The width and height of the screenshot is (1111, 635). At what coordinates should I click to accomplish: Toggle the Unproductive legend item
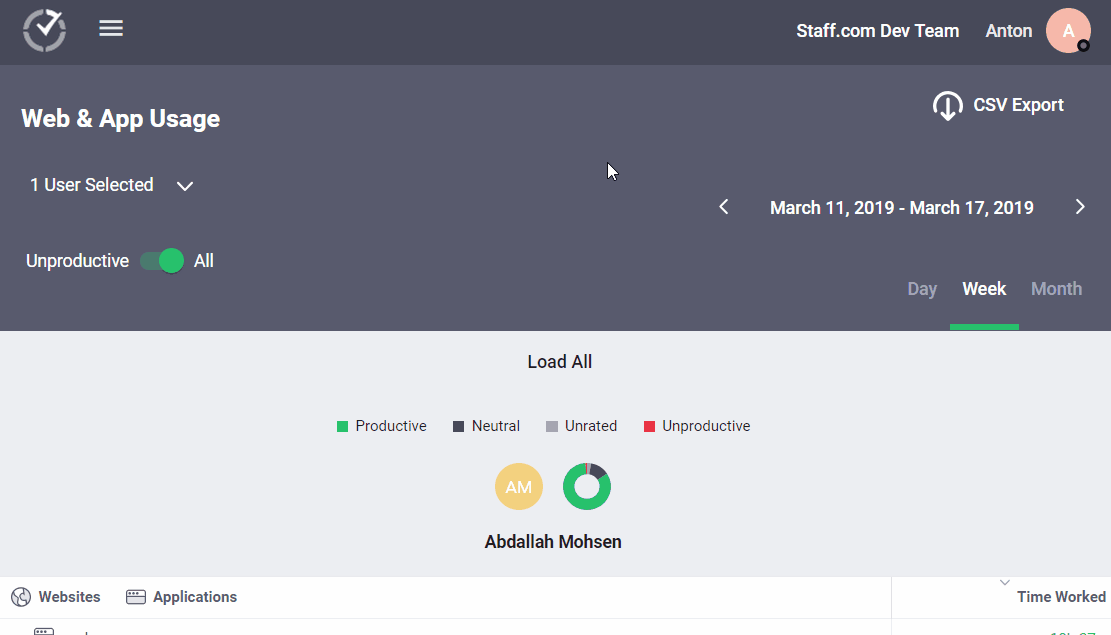(x=696, y=426)
